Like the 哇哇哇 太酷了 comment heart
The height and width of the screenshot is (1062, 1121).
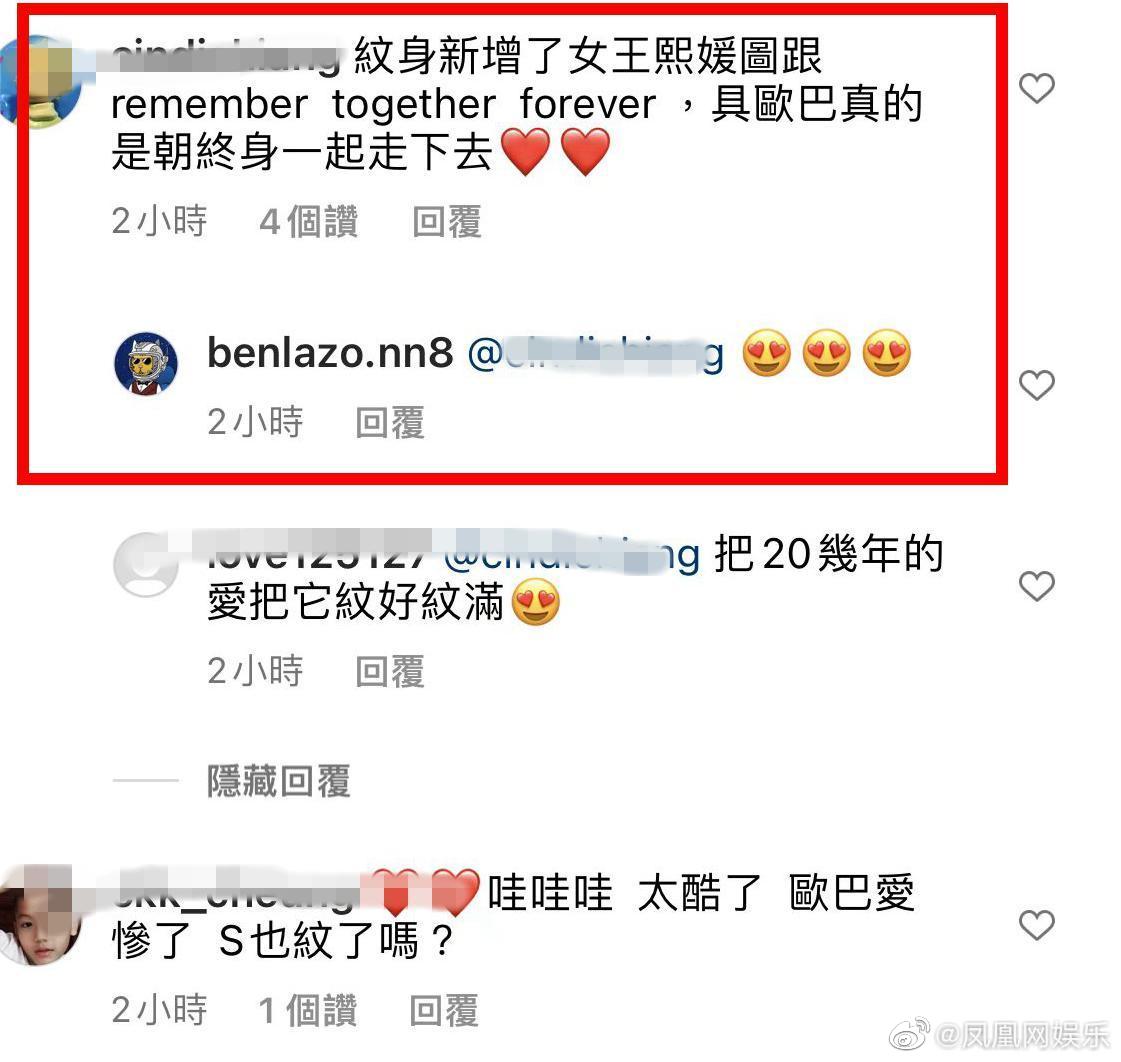click(1037, 925)
